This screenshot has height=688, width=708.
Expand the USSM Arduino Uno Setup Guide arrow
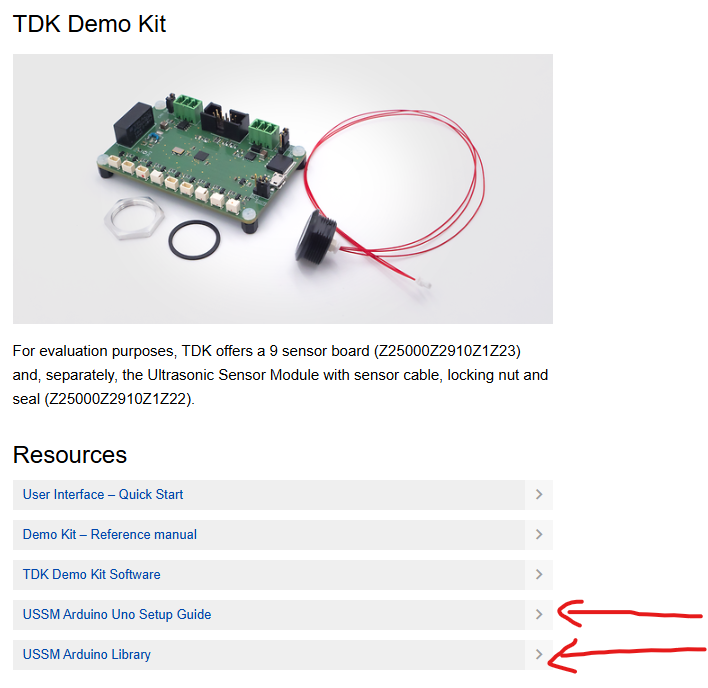coord(539,614)
